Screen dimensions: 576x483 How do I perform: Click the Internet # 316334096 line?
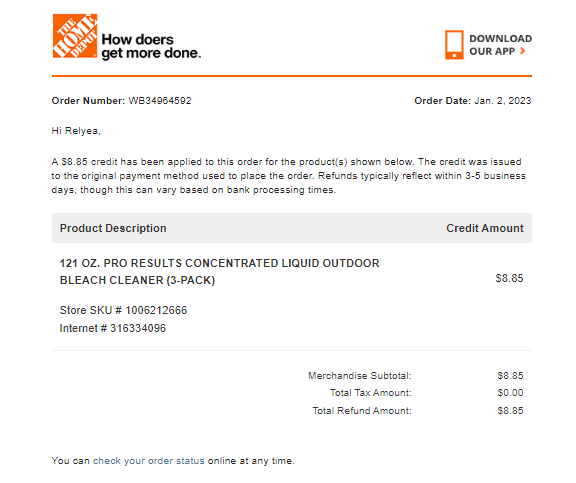[x=113, y=328]
